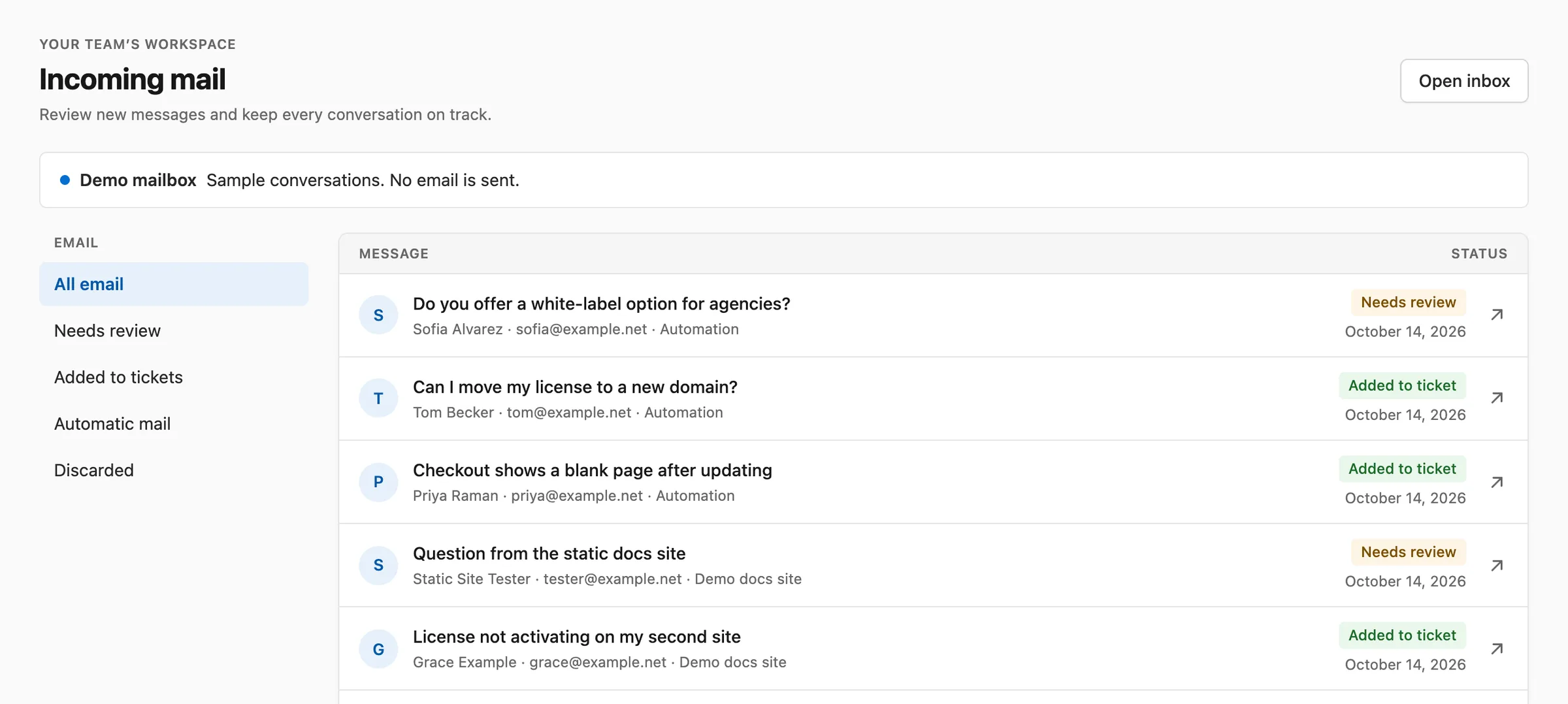
Task: Open "License not activating on my second site"
Action: point(576,637)
